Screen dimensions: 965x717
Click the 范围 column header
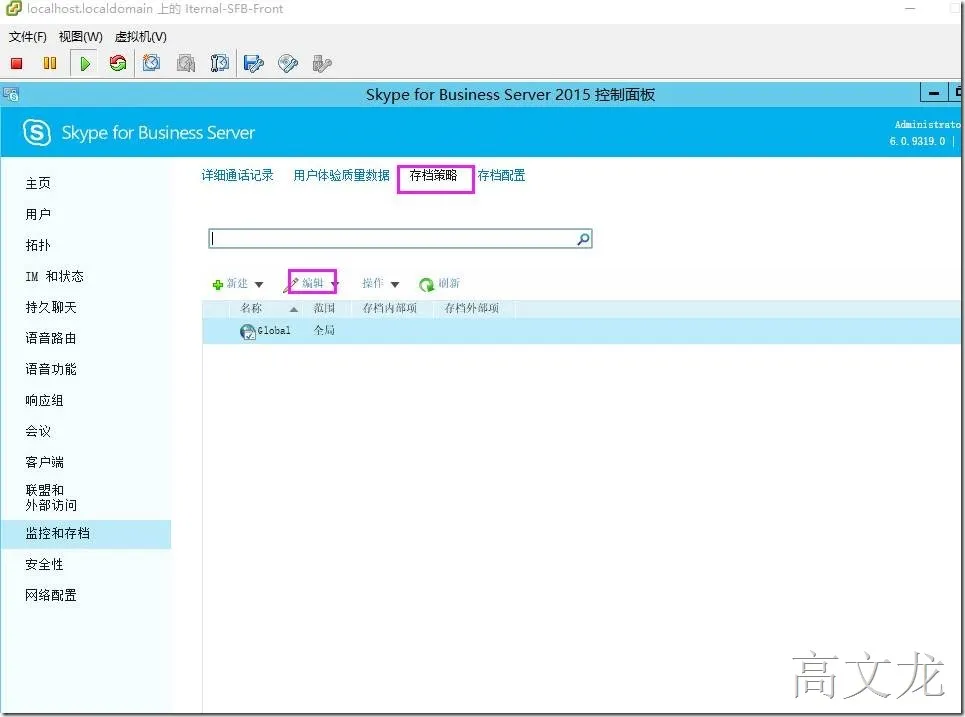(x=324, y=308)
